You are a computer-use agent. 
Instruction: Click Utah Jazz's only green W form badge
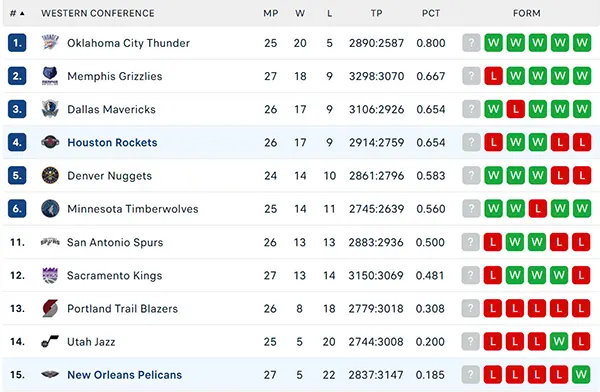click(x=559, y=341)
